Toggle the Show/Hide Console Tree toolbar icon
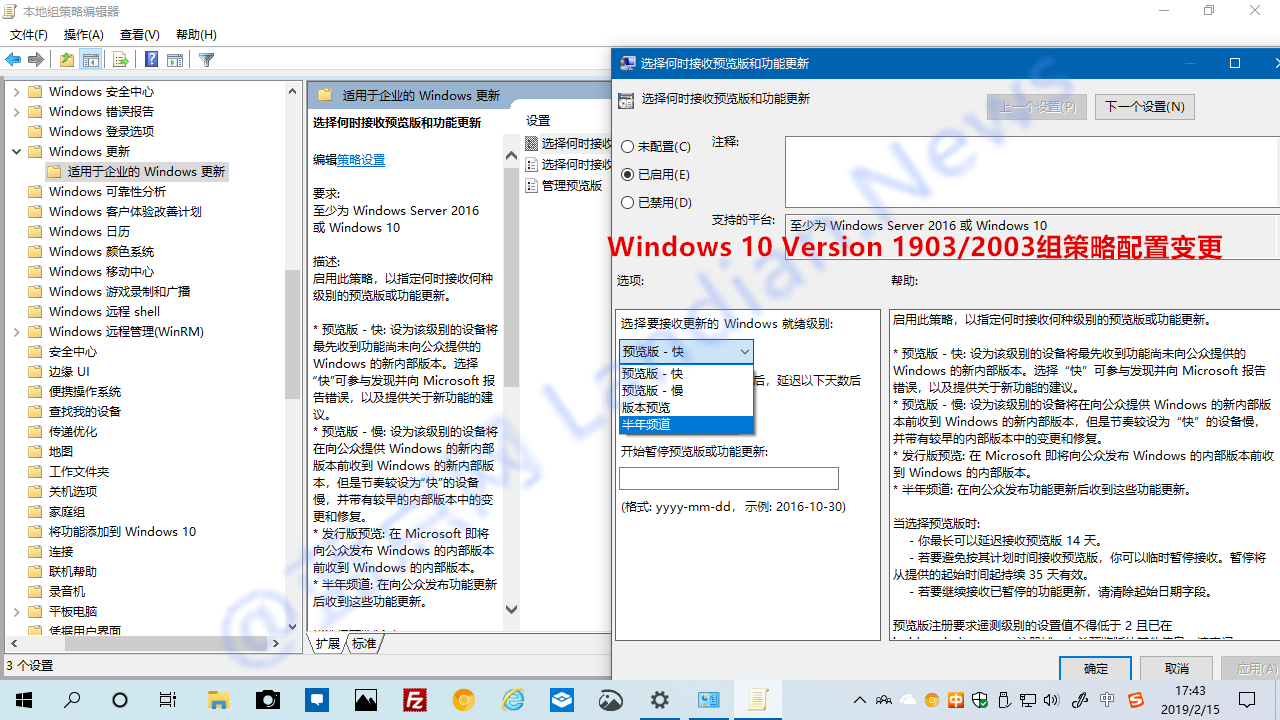 90,59
